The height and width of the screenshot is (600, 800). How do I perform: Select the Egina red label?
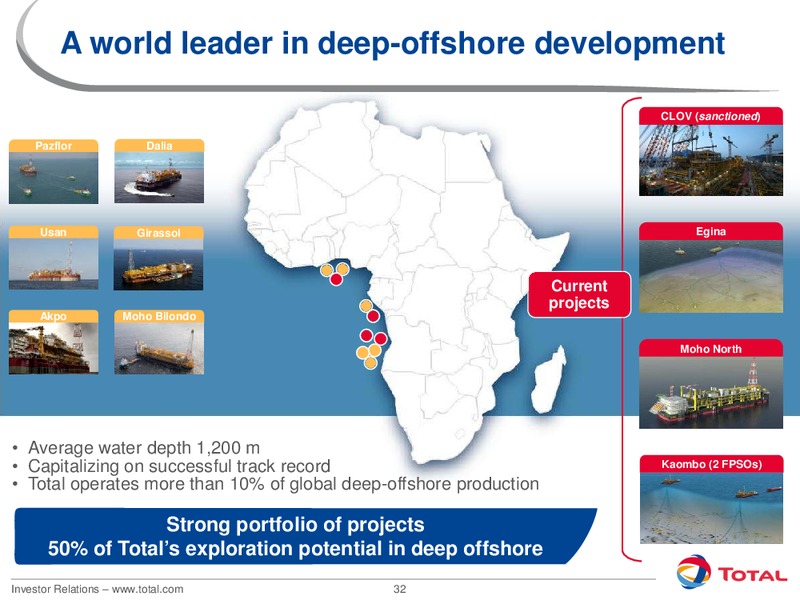point(711,231)
